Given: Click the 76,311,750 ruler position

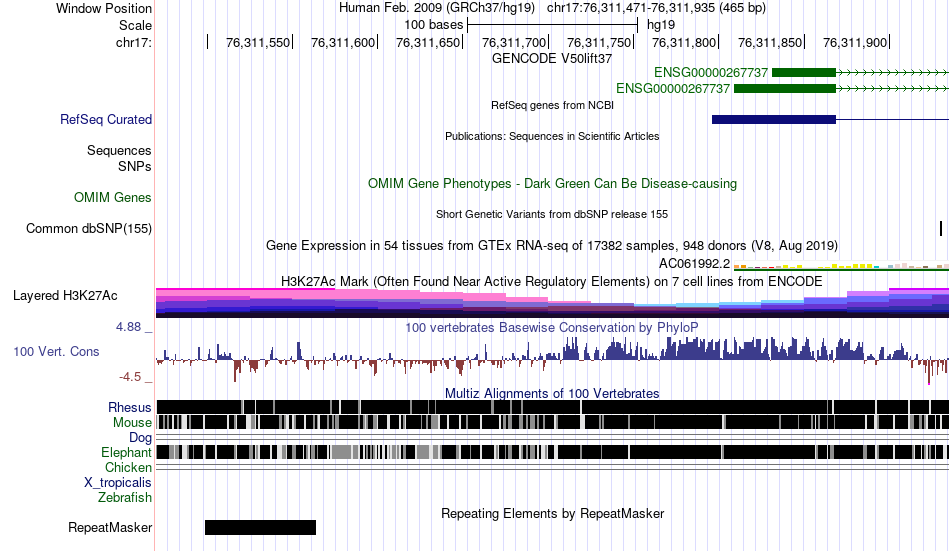Looking at the screenshot, I should coord(599,42).
